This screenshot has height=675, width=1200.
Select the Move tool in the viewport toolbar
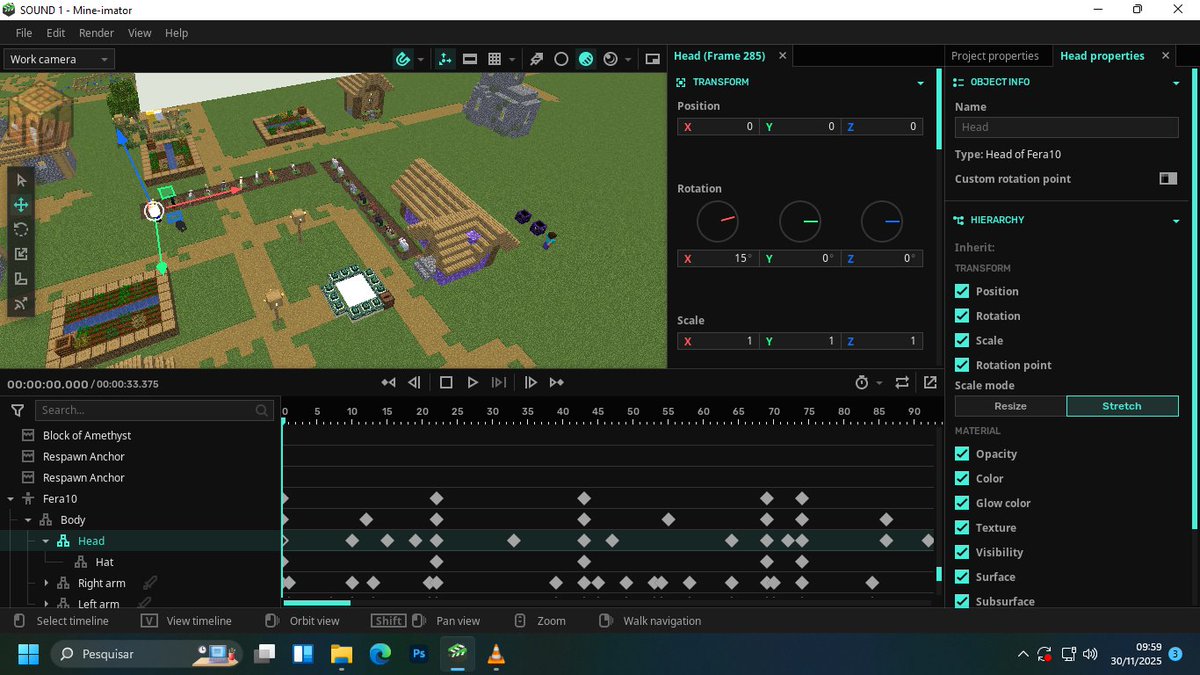point(21,204)
